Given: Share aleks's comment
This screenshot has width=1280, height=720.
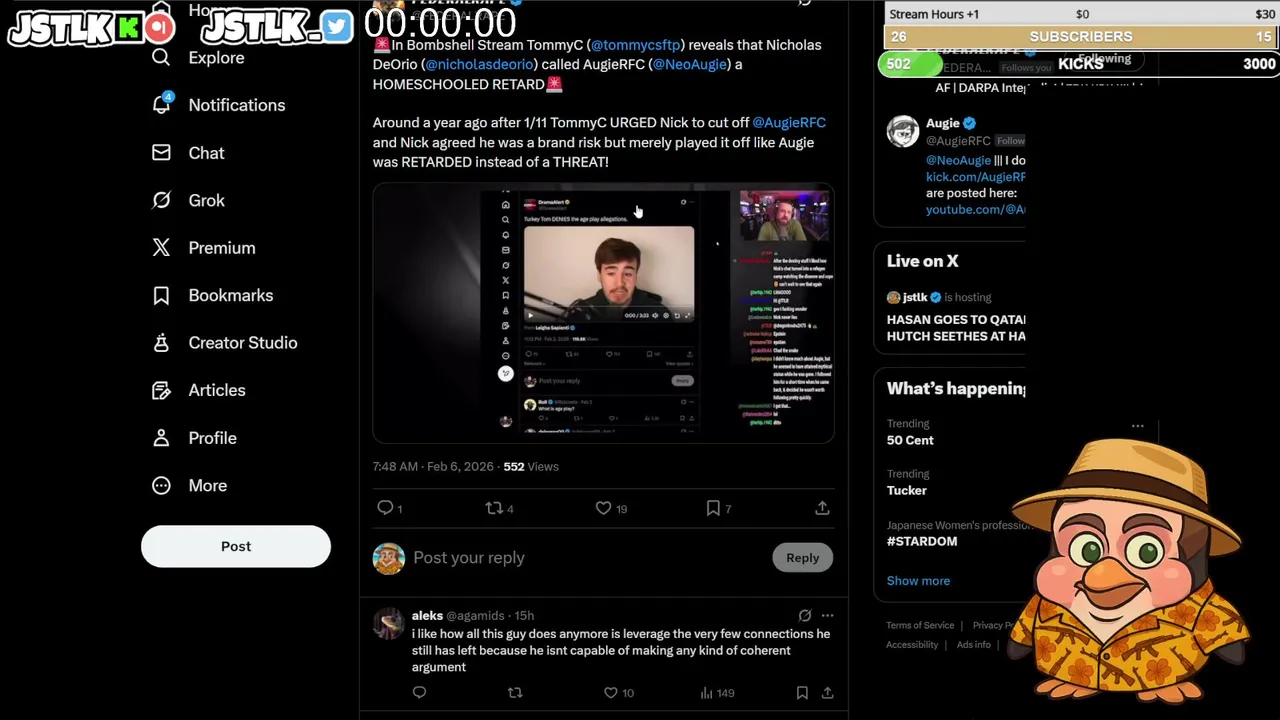Looking at the screenshot, I should point(828,692).
